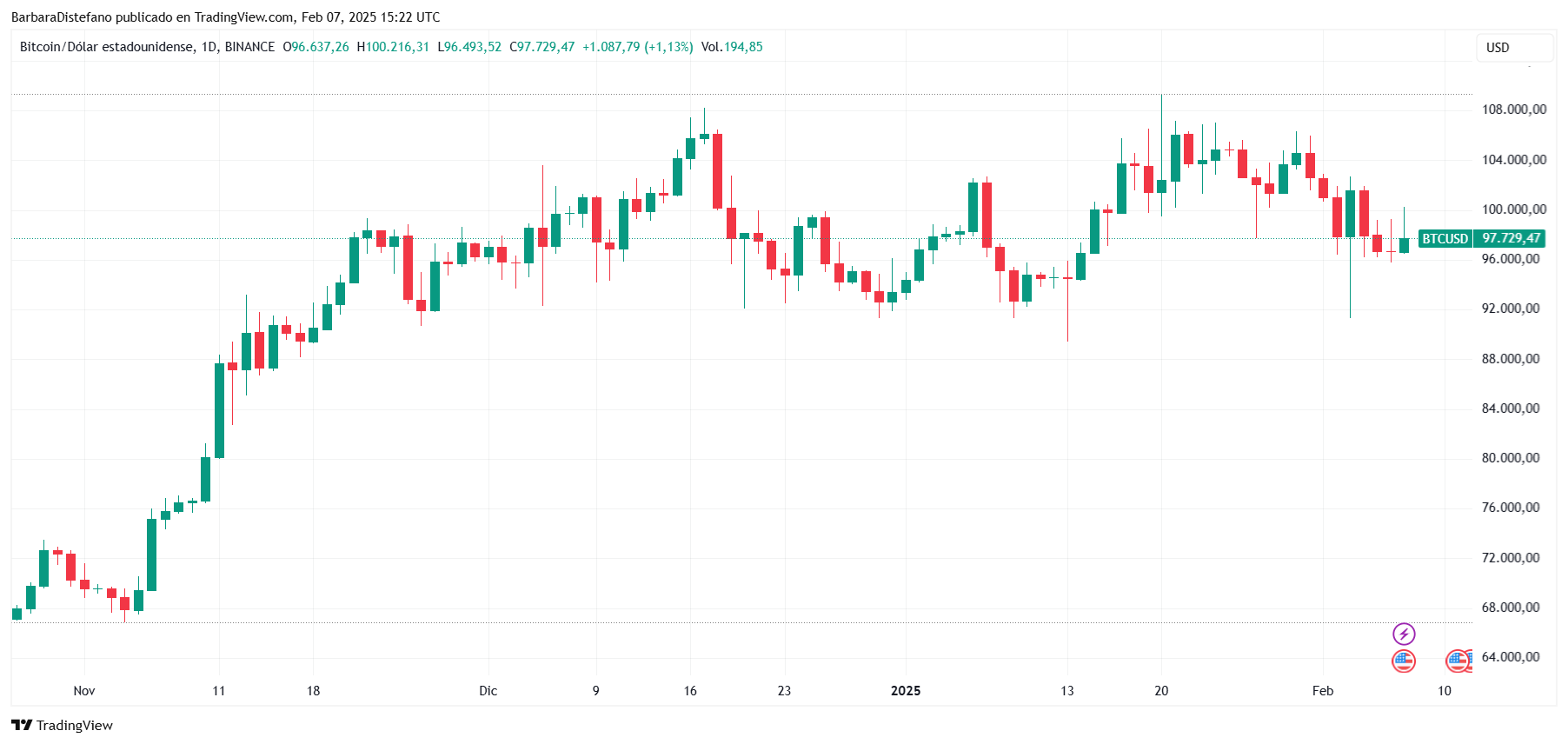
Task: Open the USD currency selector
Action: click(x=1514, y=48)
